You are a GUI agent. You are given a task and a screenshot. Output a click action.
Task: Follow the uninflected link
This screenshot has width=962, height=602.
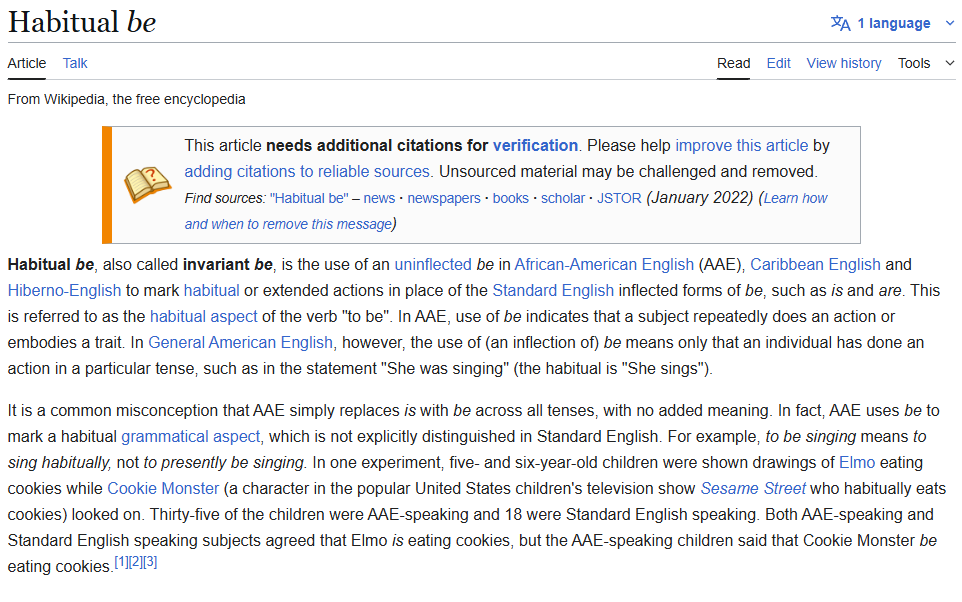[433, 264]
